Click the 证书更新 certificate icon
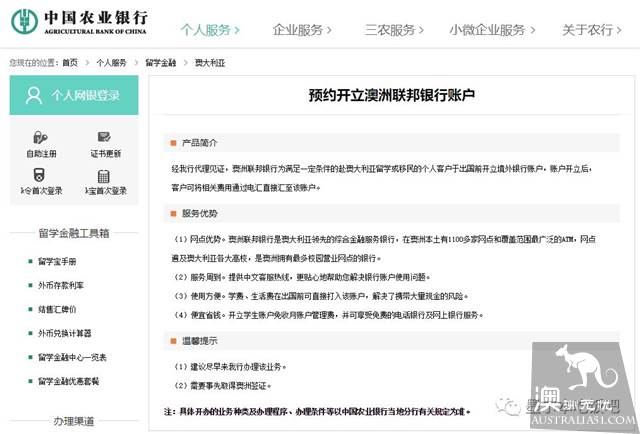The image size is (640, 434). click(104, 137)
